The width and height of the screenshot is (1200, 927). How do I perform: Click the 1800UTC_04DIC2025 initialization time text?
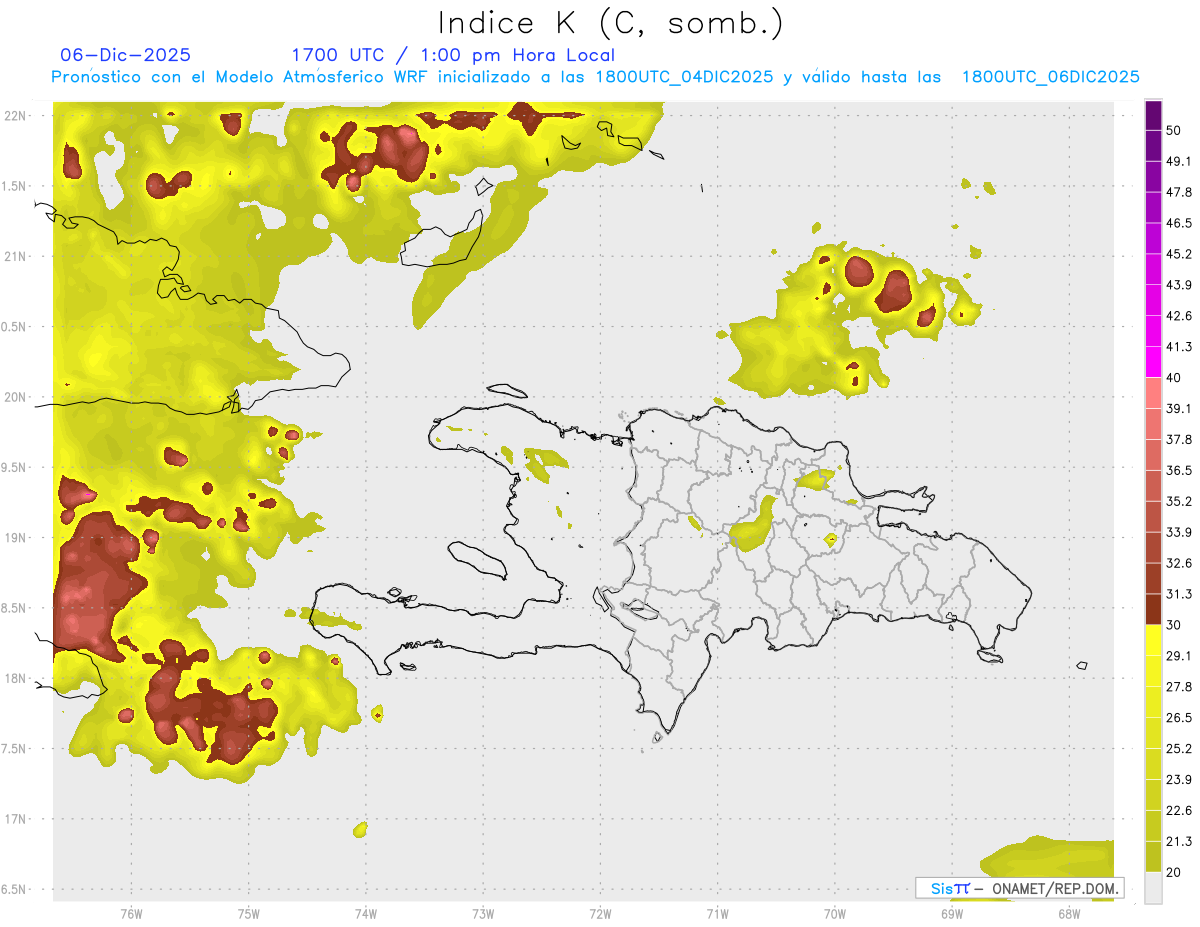pos(684,77)
